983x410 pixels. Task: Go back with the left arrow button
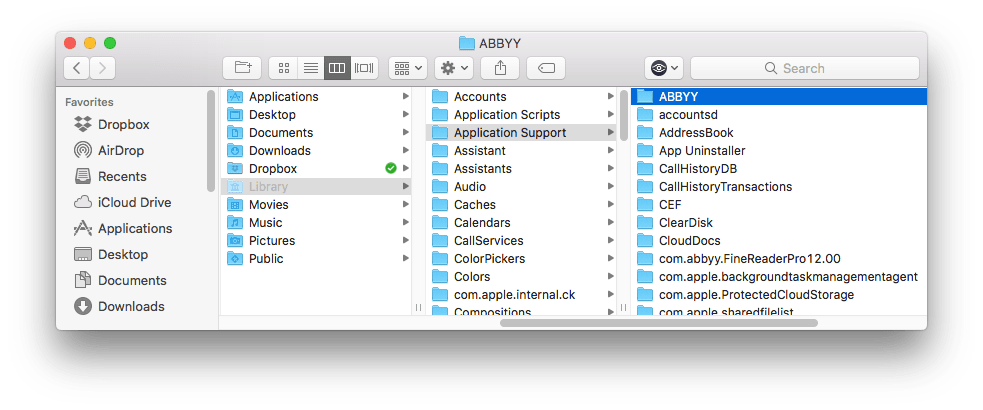point(76,68)
